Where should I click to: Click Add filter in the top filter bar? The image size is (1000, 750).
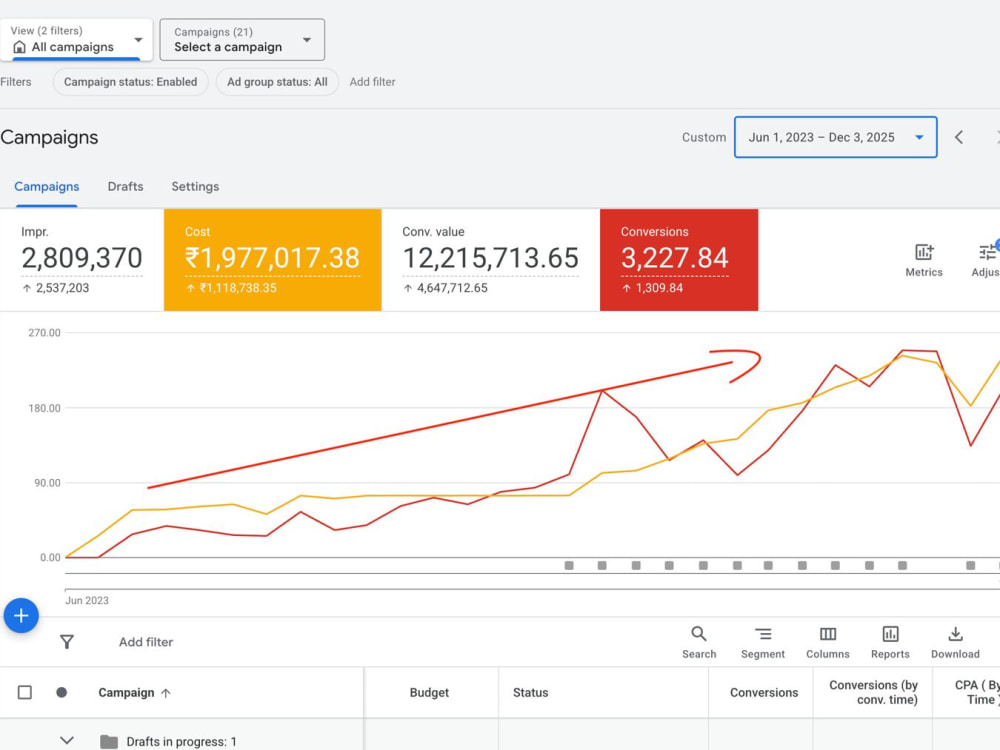(x=372, y=82)
